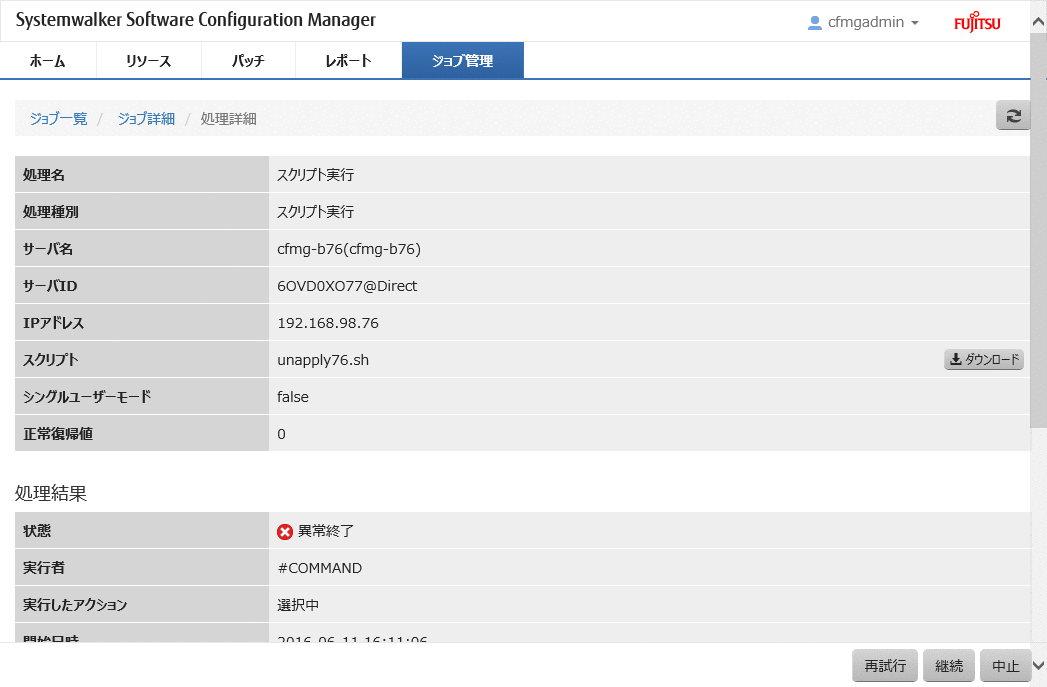Click the Systemwalker Software Configuration Manager title

tap(196, 20)
